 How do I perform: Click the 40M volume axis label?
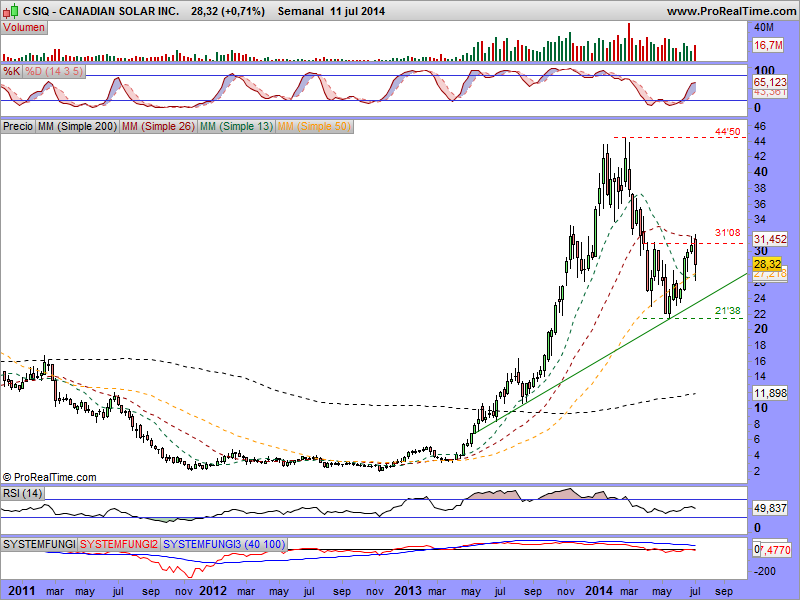point(764,27)
